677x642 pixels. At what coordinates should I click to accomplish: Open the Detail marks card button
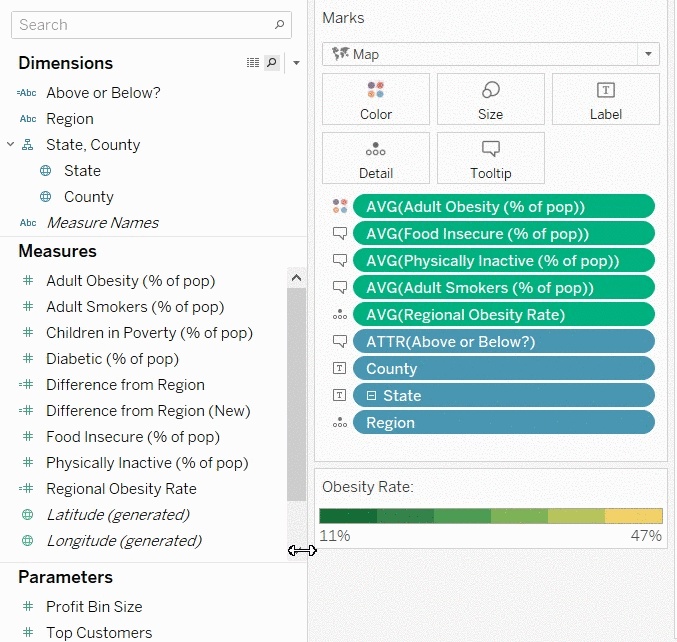tap(376, 158)
